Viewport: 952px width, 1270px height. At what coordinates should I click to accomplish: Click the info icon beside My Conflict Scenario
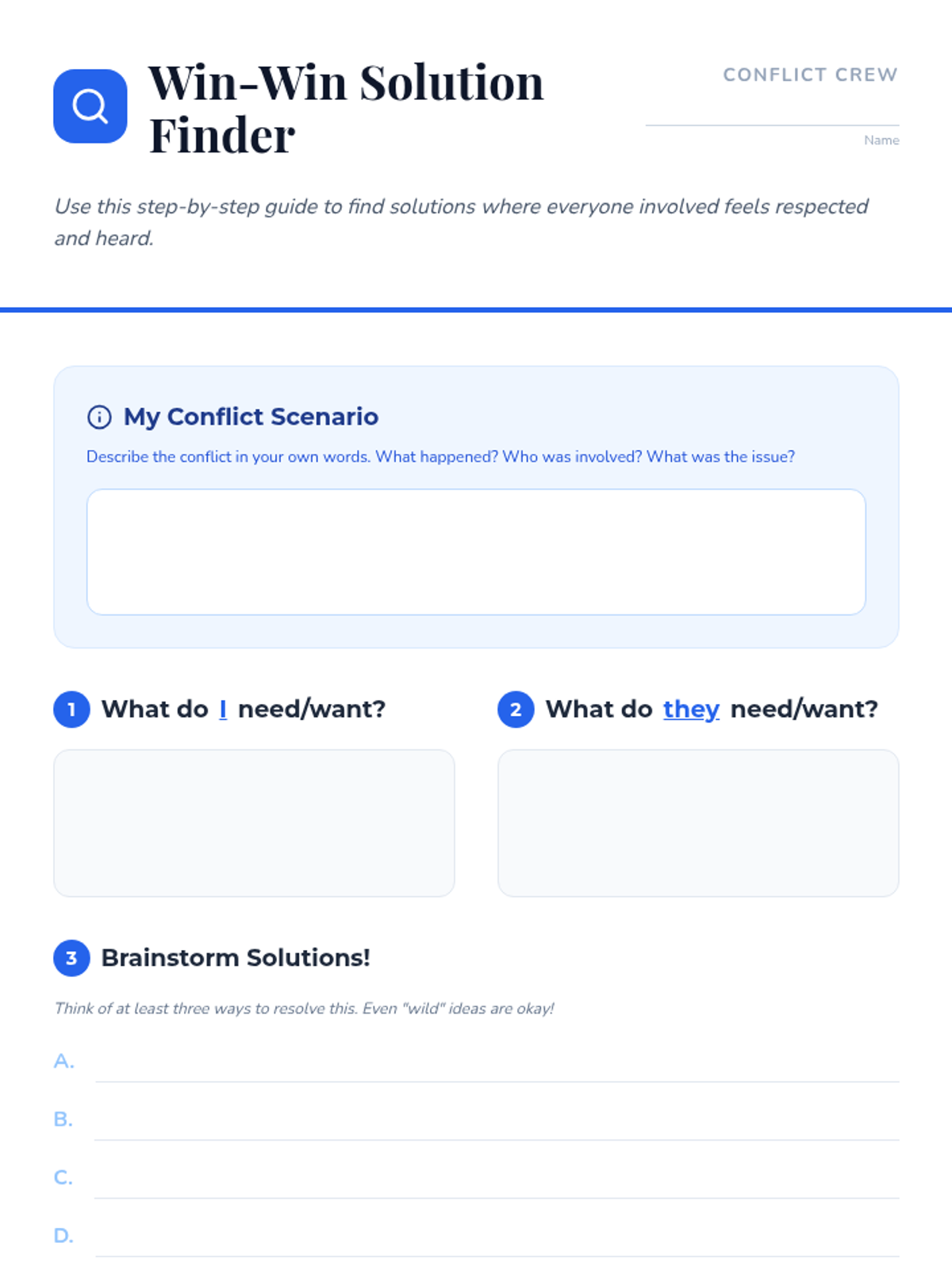99,417
